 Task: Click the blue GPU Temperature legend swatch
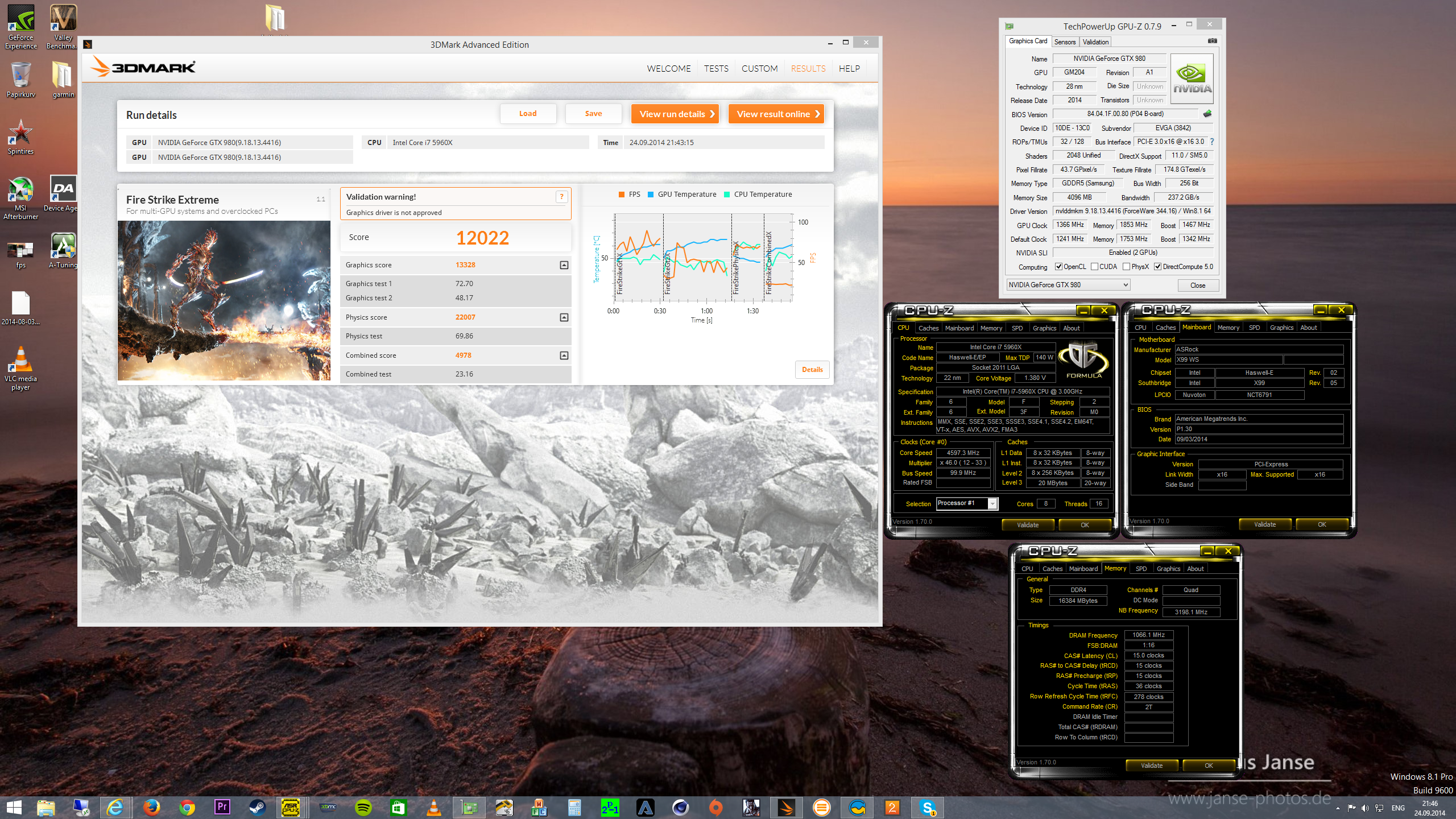pyautogui.click(x=651, y=195)
